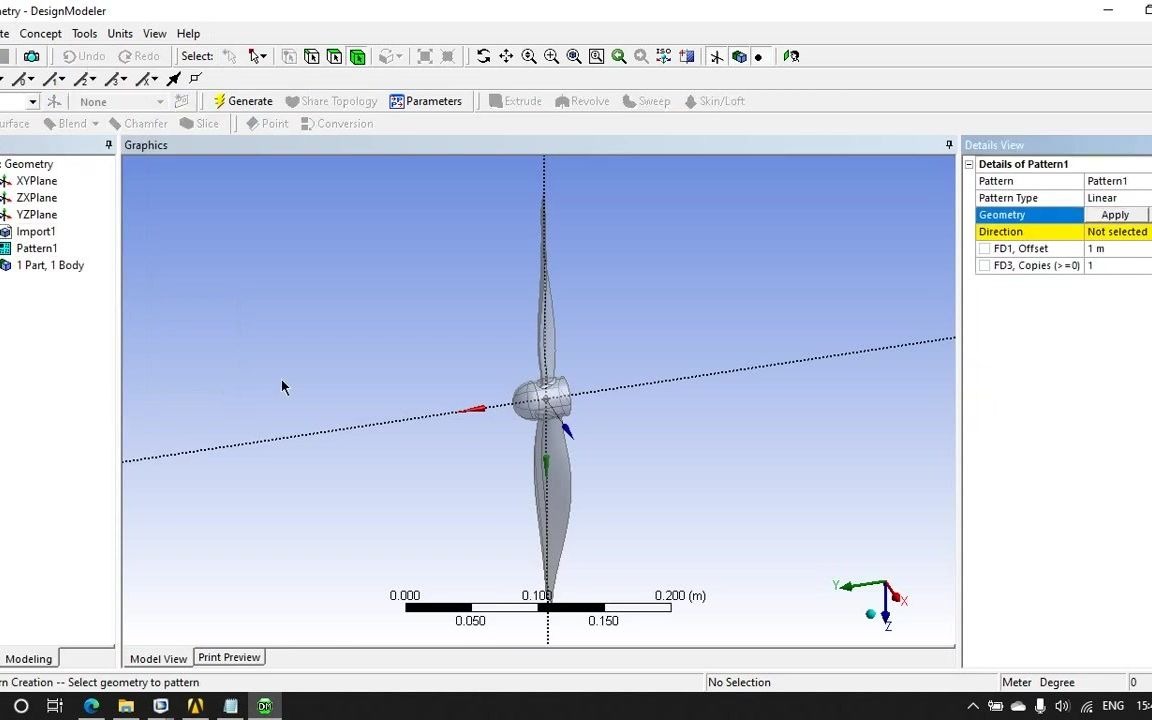Image resolution: width=1152 pixels, height=720 pixels.
Task: Open the Parameters manager
Action: coord(427,101)
